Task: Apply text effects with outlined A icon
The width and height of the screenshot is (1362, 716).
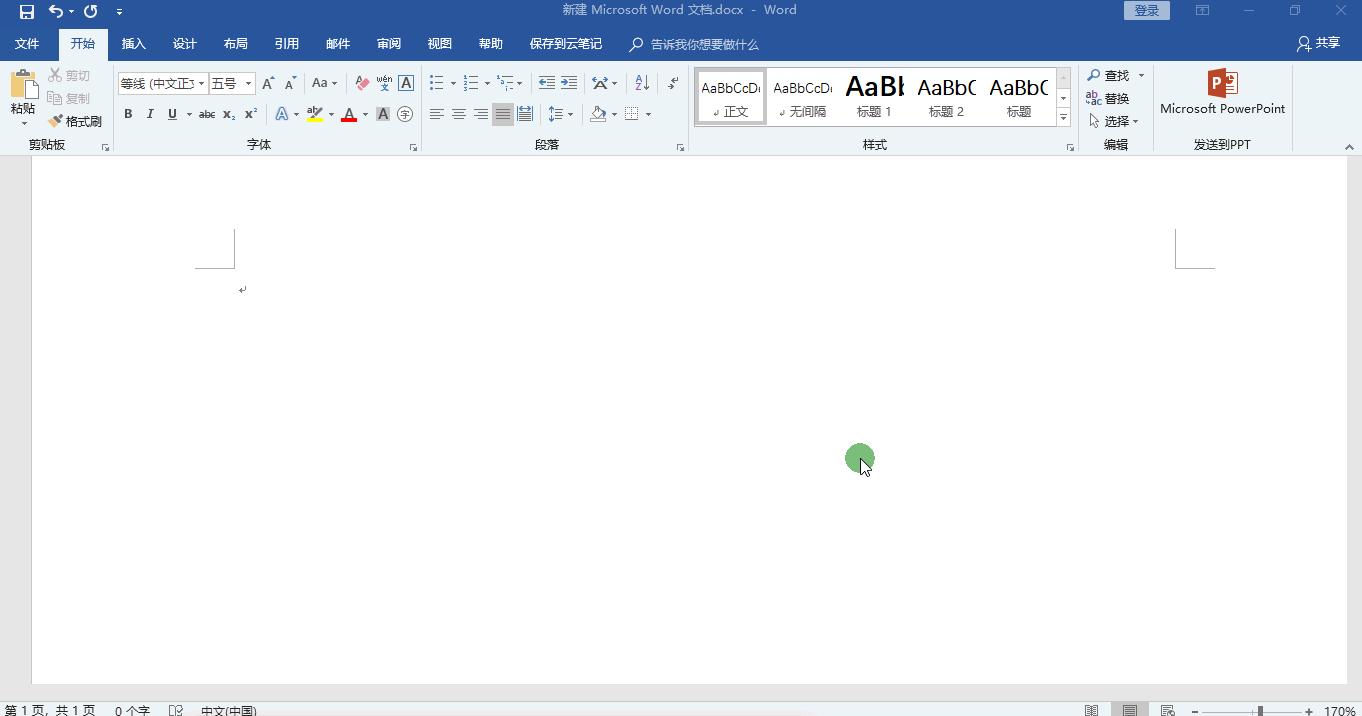Action: click(282, 114)
